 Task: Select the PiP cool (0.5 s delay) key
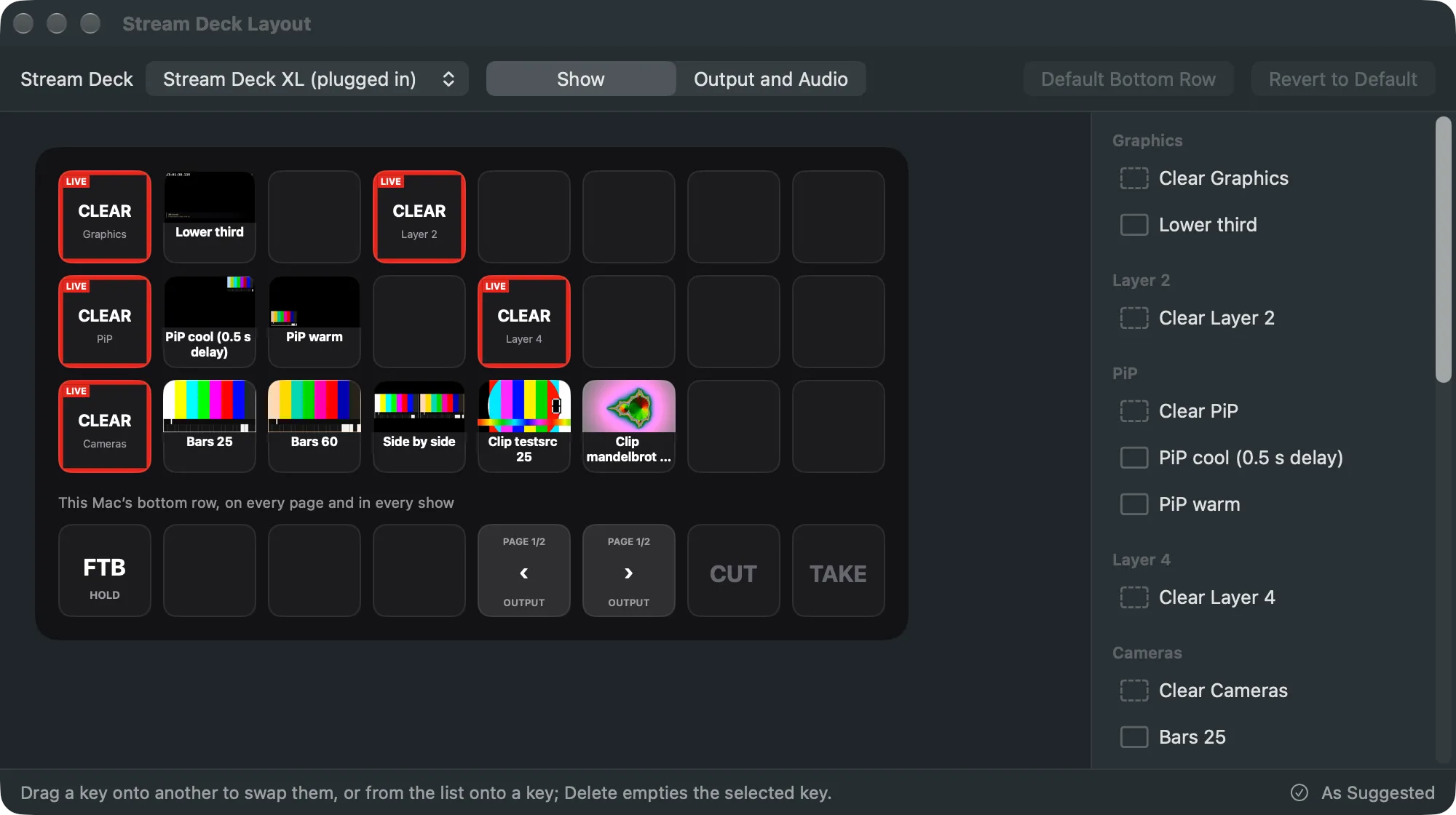[210, 322]
